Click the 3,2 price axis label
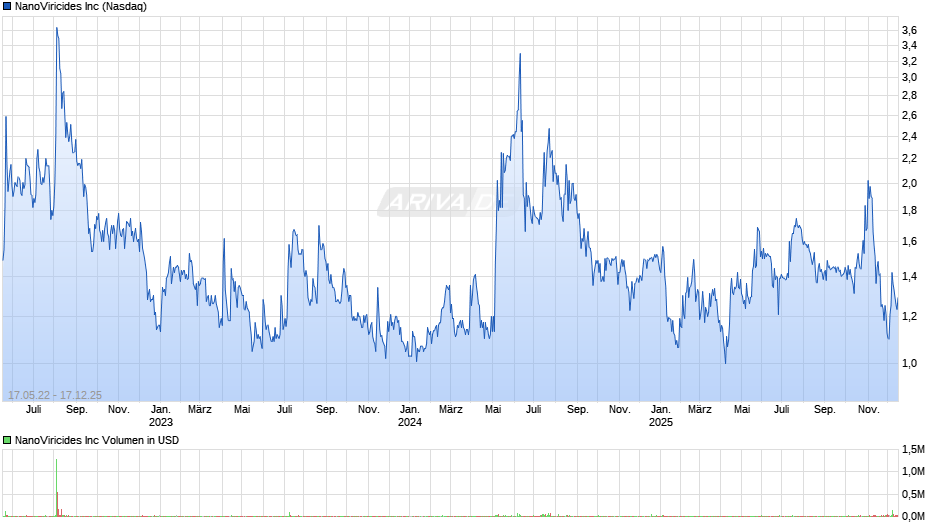The width and height of the screenshot is (940, 526). point(909,61)
